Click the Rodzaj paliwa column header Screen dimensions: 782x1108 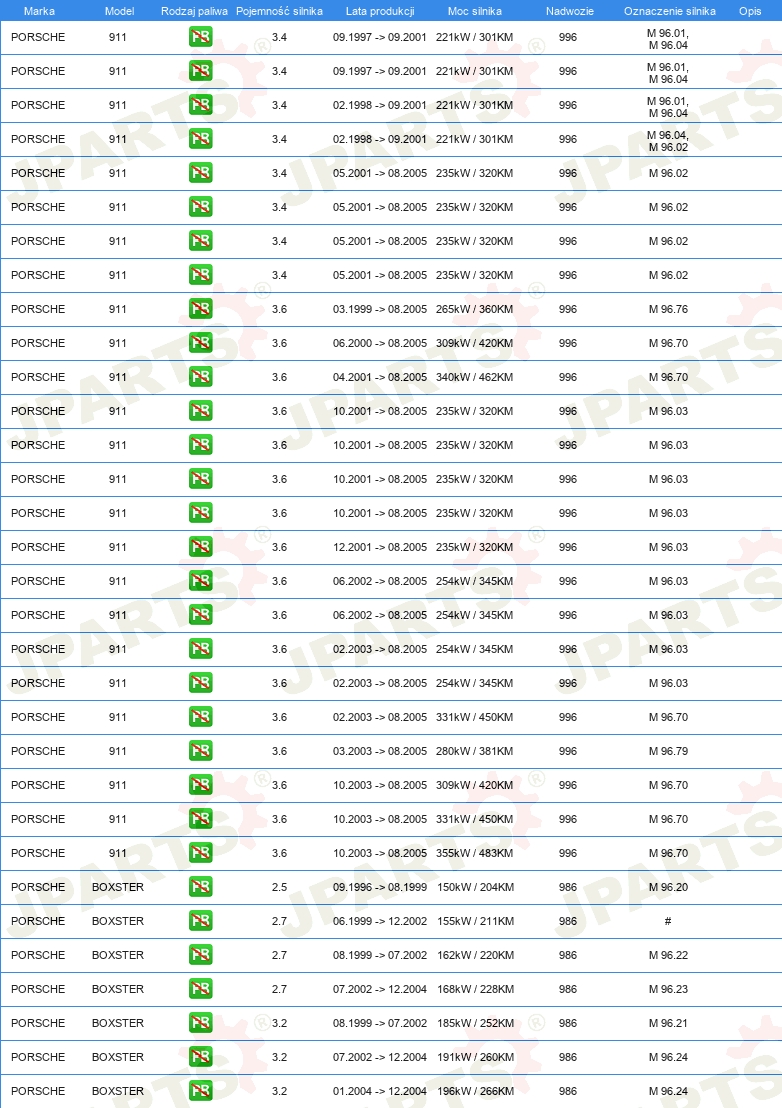[x=194, y=11]
